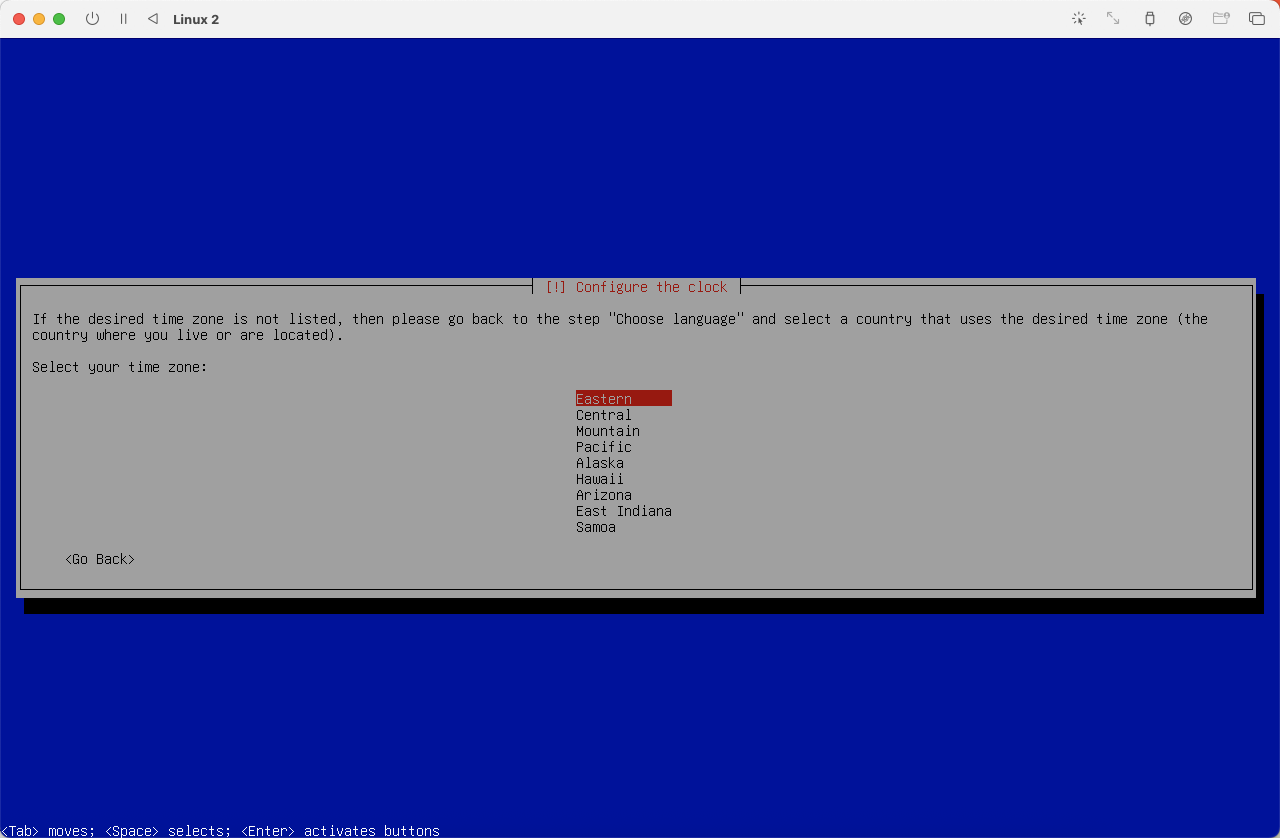Toggle the external display windows view
Viewport: 1280px width, 838px height.
point(1257,18)
